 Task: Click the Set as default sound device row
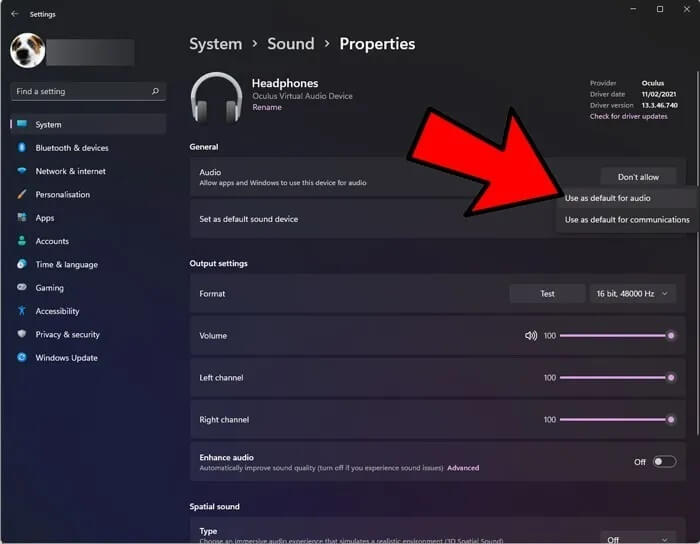coord(438,219)
